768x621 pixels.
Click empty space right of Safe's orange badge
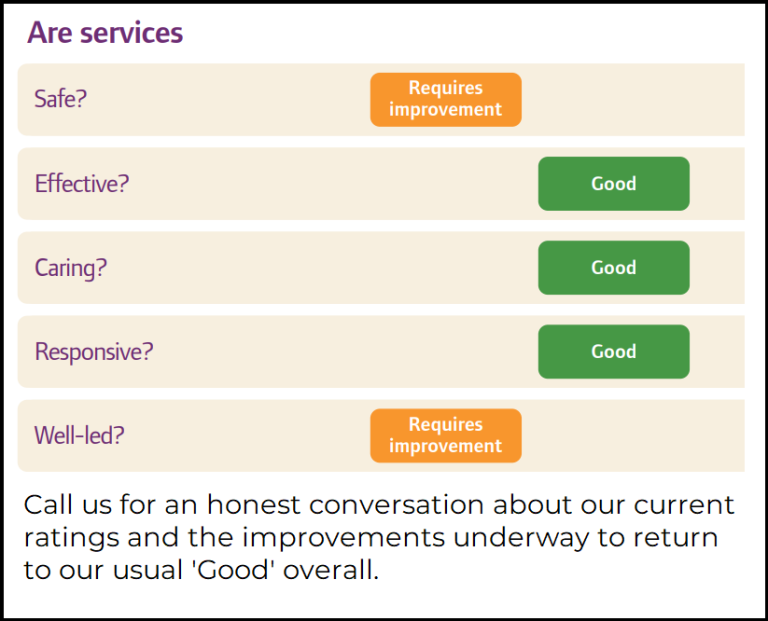click(x=630, y=99)
